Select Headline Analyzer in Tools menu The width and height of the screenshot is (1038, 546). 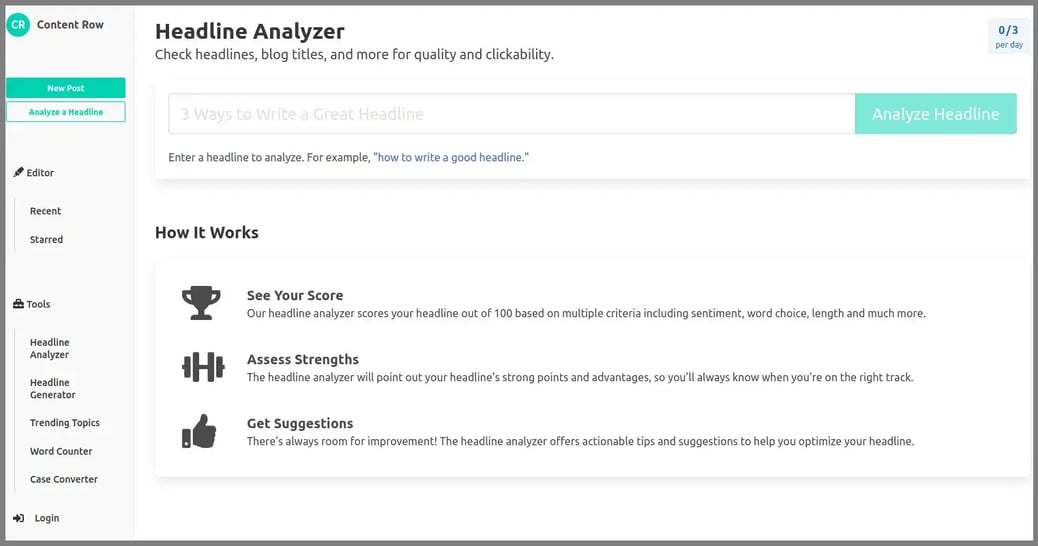(x=50, y=348)
